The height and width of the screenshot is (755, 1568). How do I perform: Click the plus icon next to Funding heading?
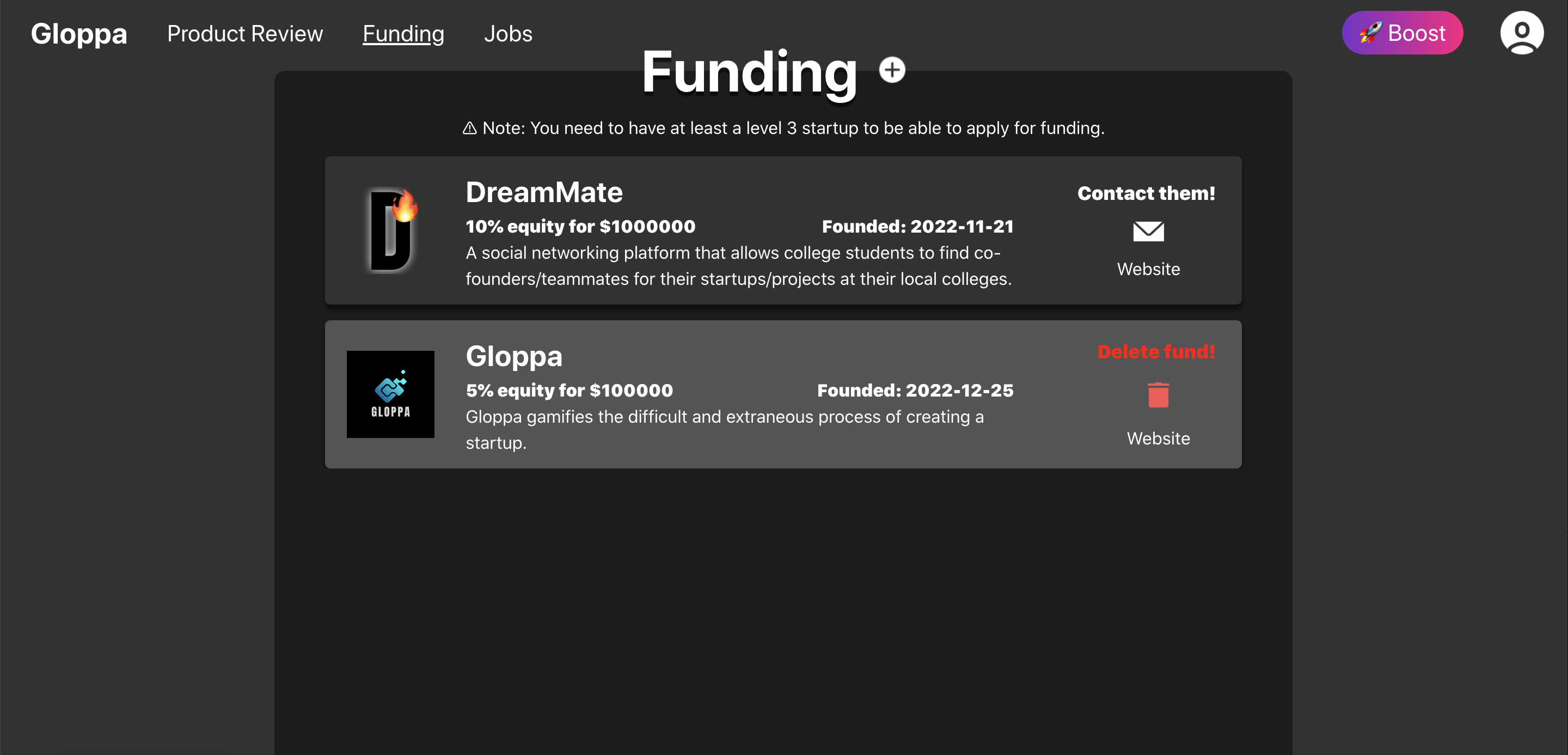892,70
